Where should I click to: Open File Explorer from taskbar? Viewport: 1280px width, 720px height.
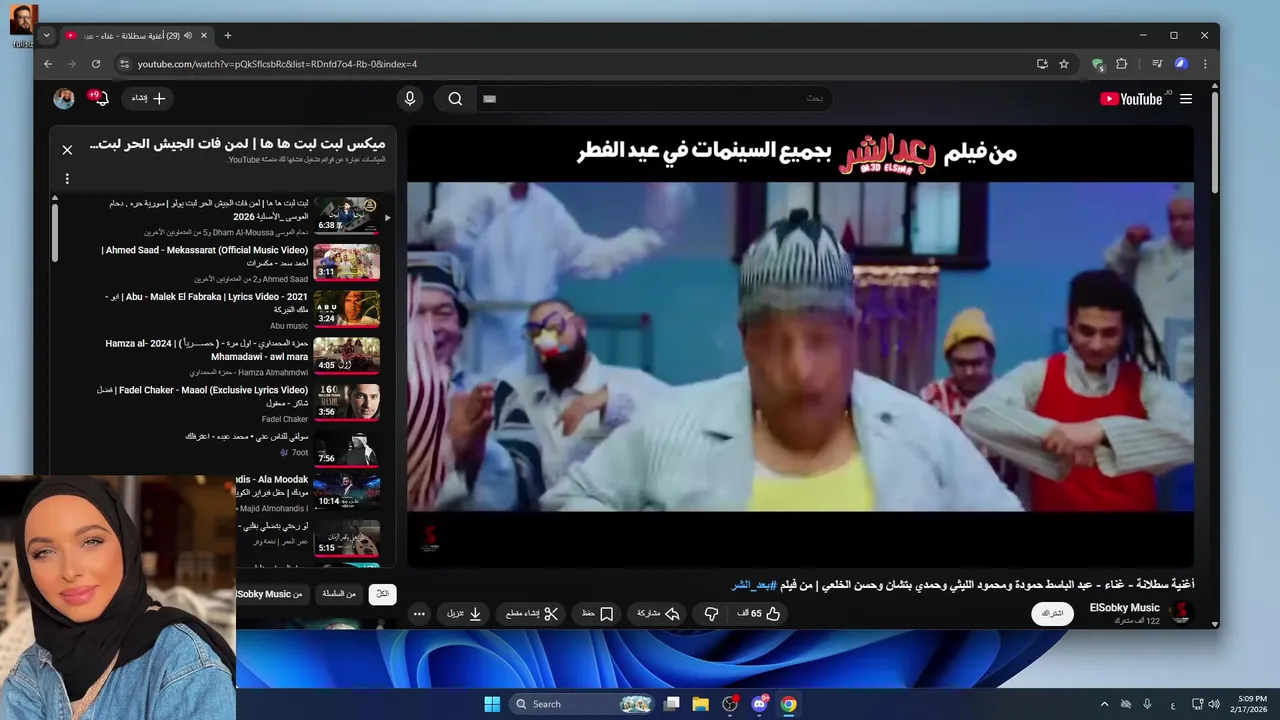tap(700, 704)
